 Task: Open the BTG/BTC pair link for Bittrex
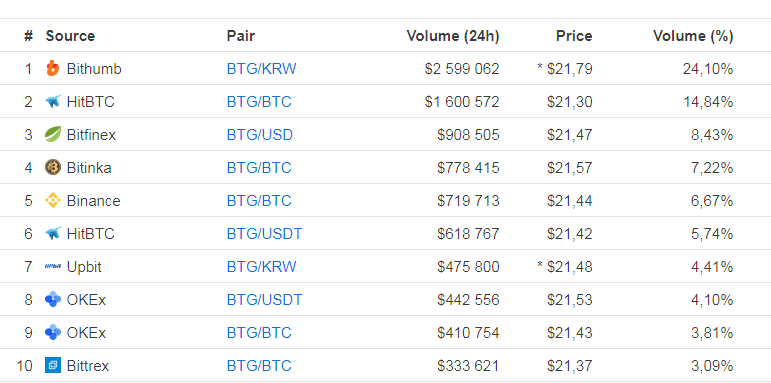click(x=259, y=366)
